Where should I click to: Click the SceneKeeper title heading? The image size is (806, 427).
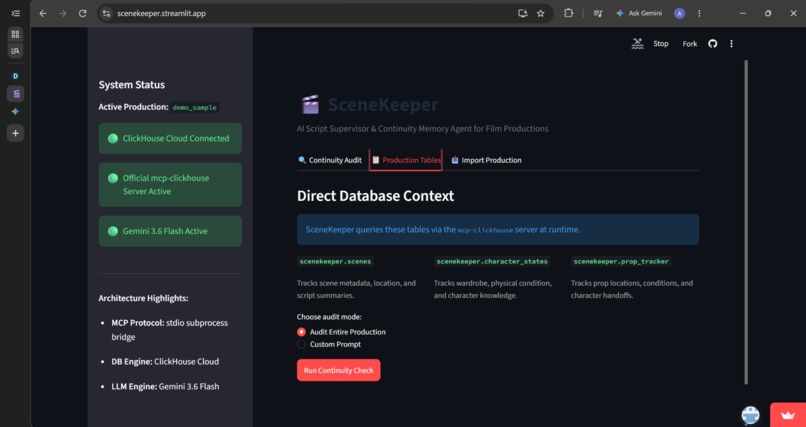pos(383,105)
